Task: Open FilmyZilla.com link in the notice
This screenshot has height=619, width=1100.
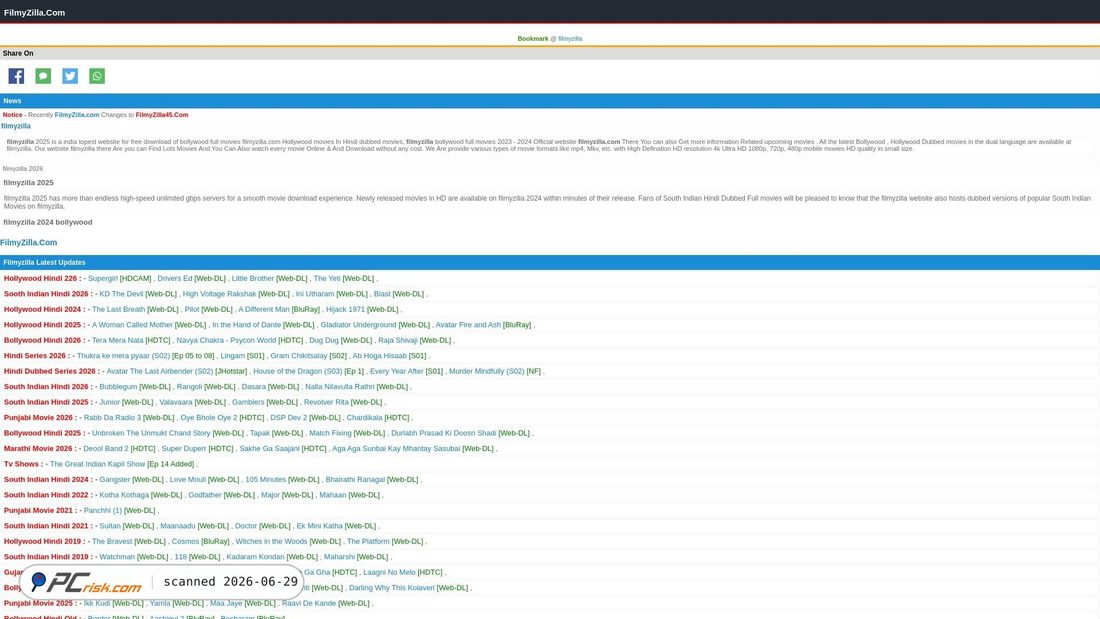Action: [76, 114]
